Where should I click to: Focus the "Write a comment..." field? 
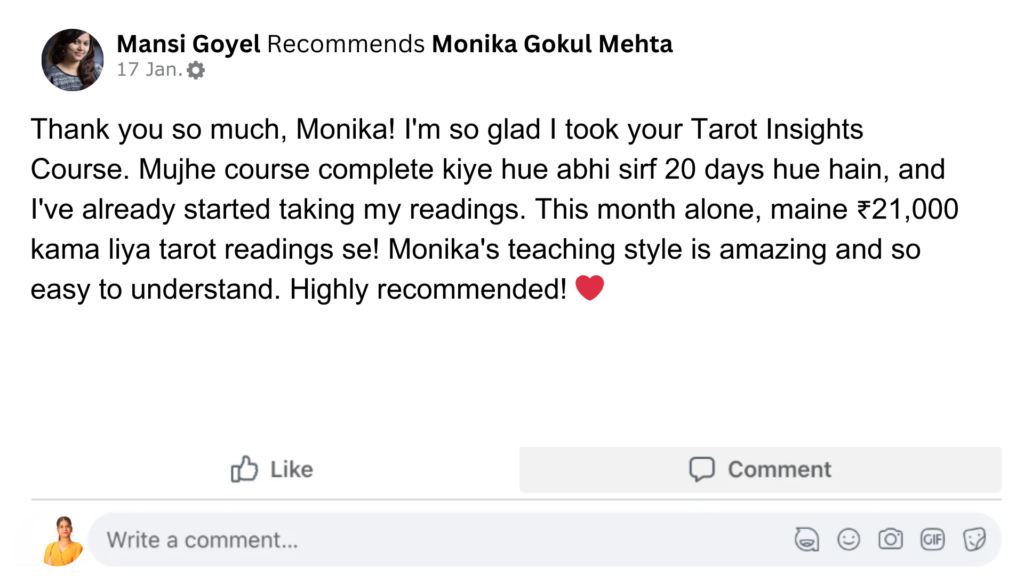pyautogui.click(x=400, y=540)
